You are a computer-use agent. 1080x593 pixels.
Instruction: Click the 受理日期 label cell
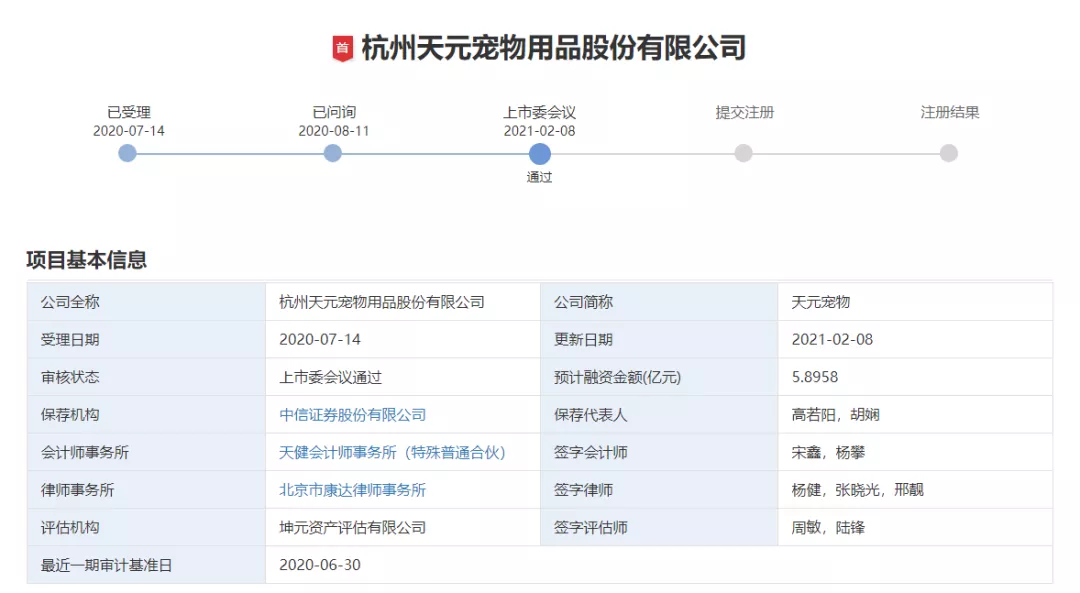(x=146, y=340)
